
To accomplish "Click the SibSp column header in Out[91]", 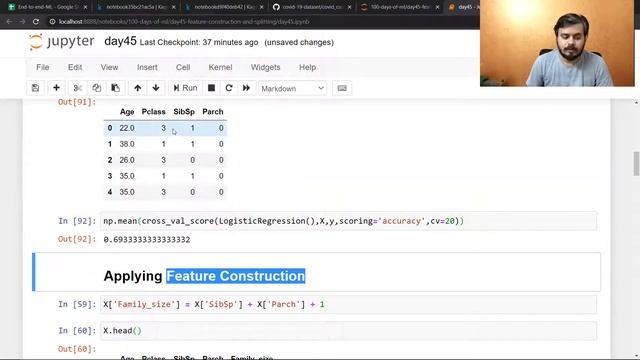I will tap(184, 112).
